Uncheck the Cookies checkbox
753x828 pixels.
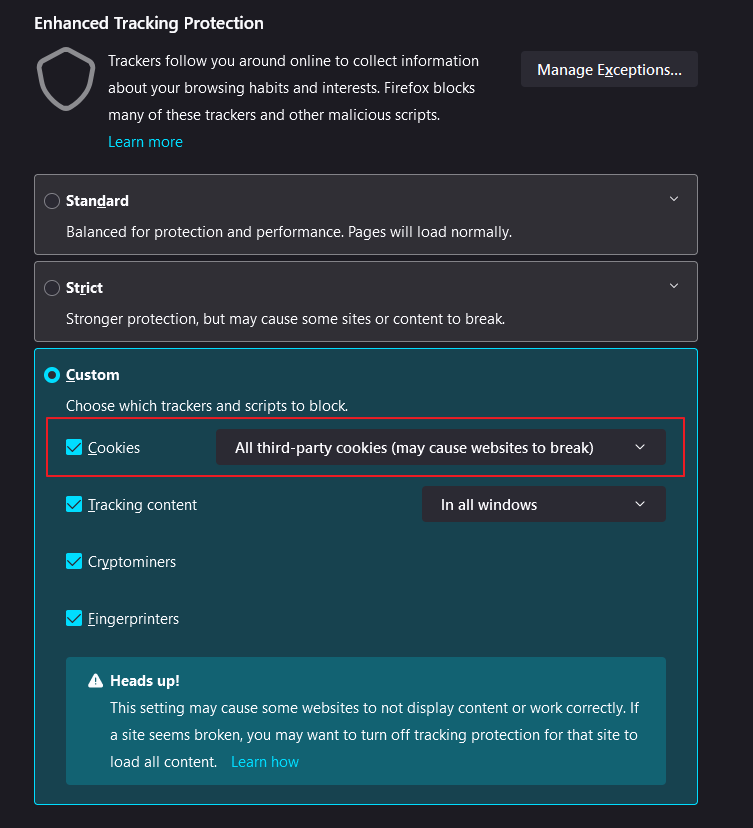click(x=74, y=447)
